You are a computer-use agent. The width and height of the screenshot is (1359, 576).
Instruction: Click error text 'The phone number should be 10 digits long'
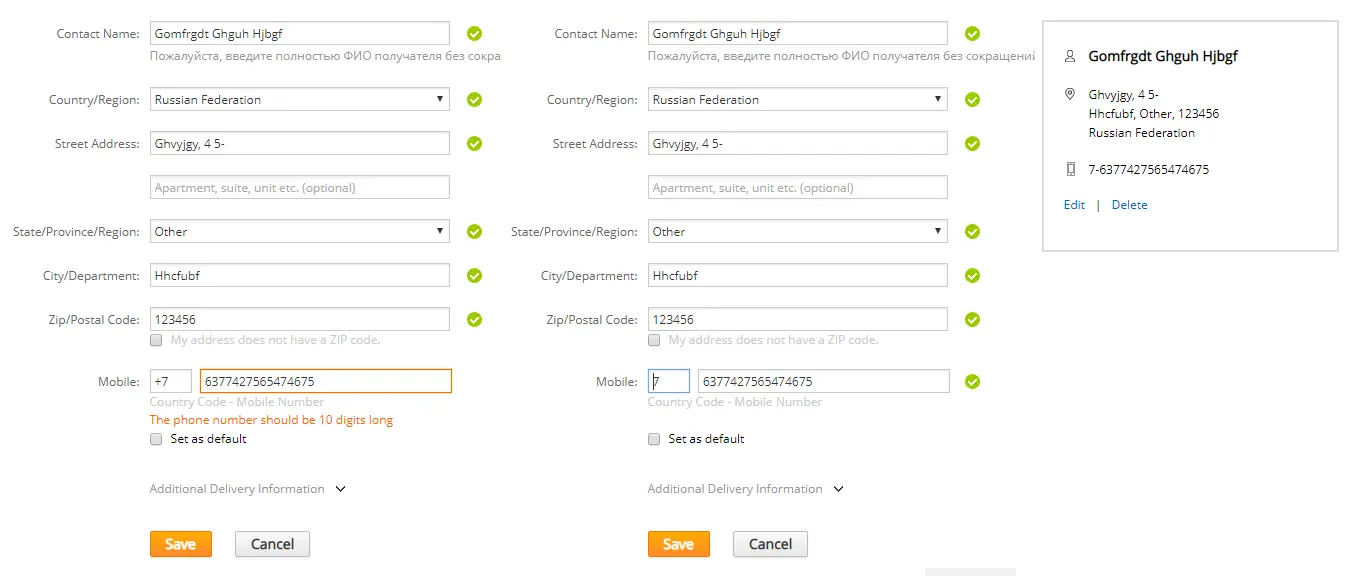tap(271, 420)
